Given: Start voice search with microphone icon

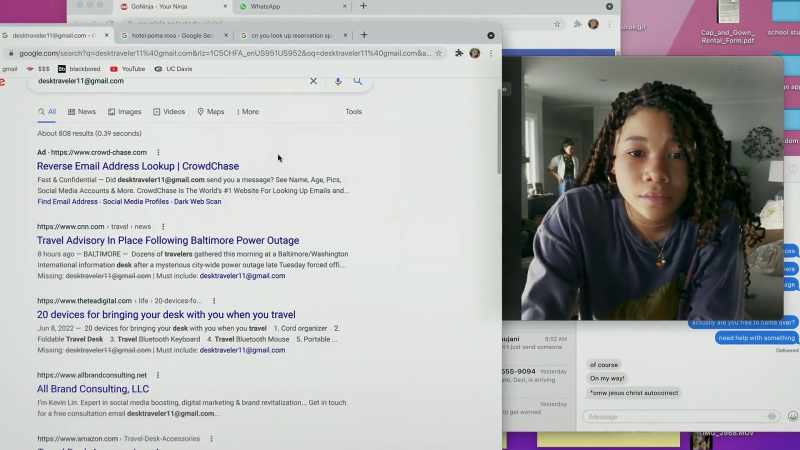Looking at the screenshot, I should point(338,81).
